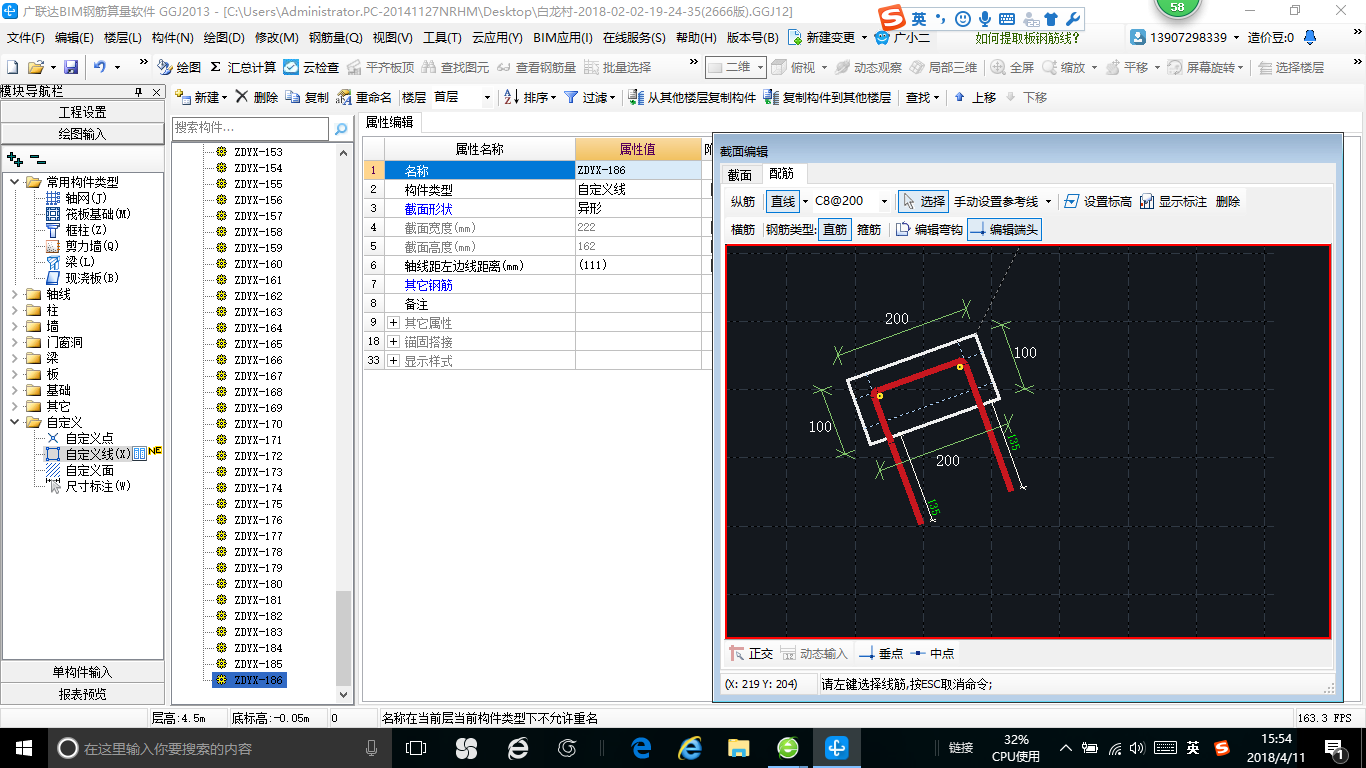Open Windows Start menu

click(x=22, y=747)
